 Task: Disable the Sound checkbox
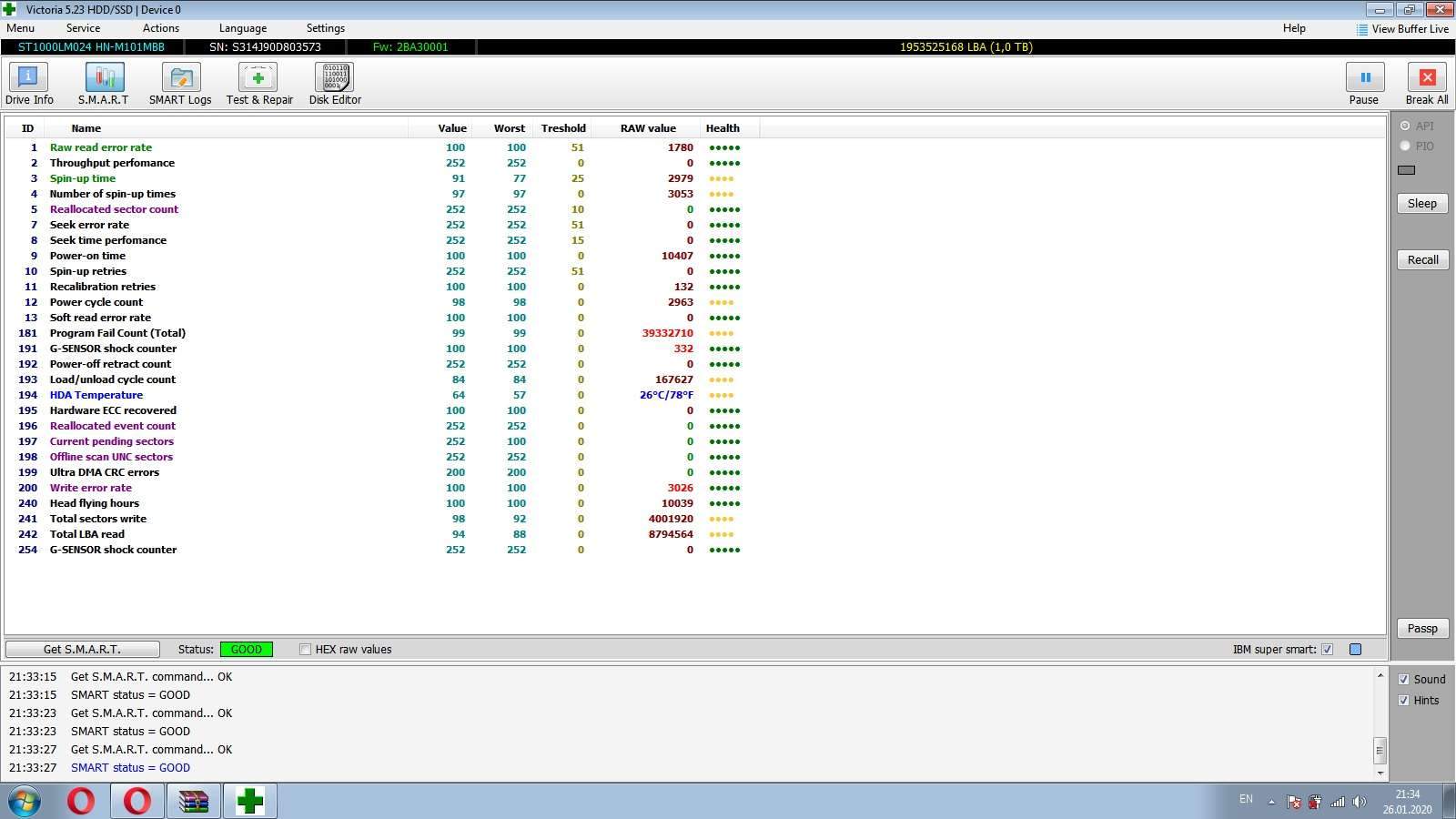pos(1404,680)
